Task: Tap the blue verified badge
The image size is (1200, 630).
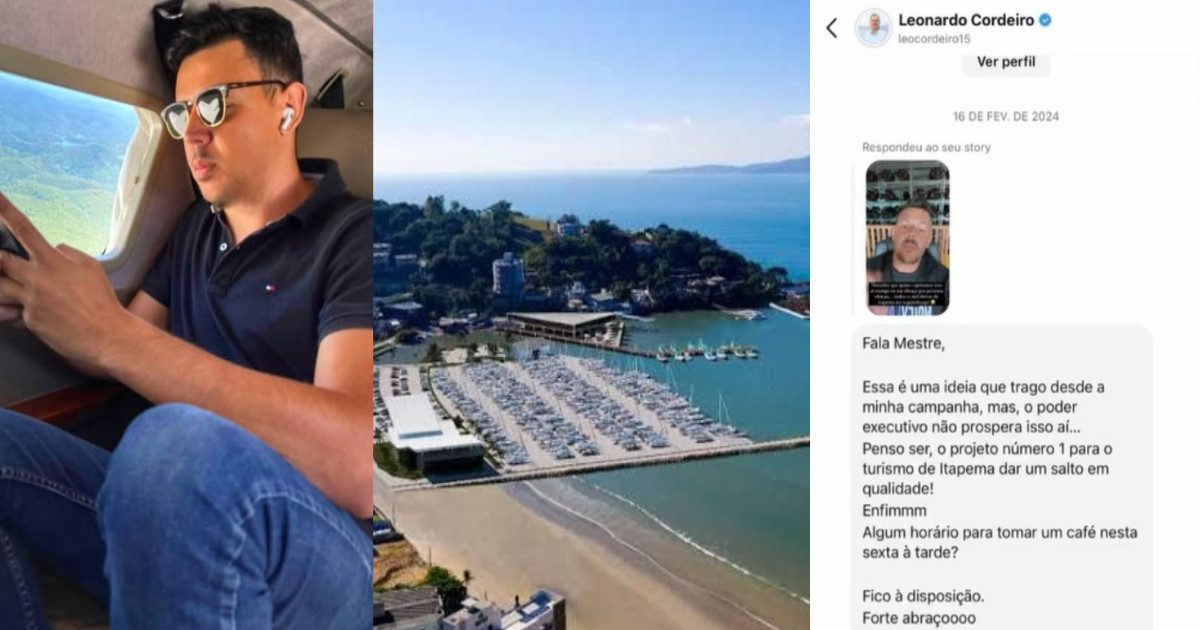Action: (1045, 19)
